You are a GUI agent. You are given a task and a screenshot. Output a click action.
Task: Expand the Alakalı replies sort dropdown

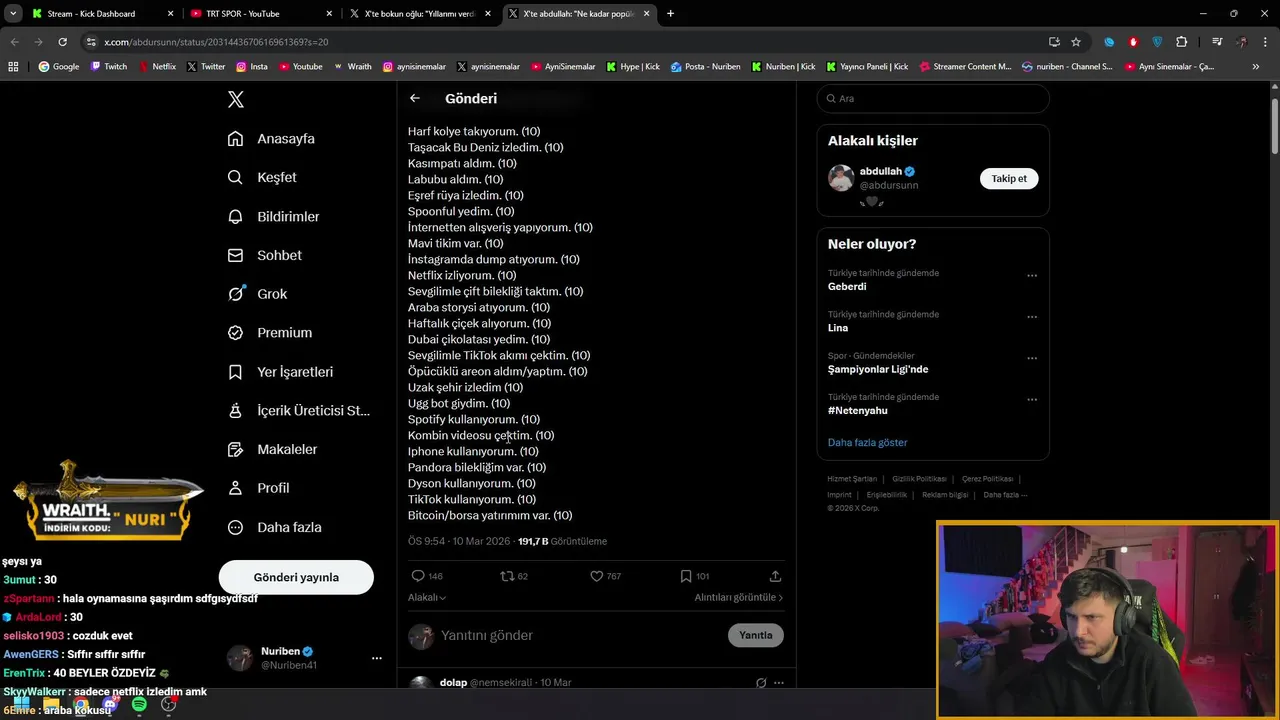(x=427, y=597)
